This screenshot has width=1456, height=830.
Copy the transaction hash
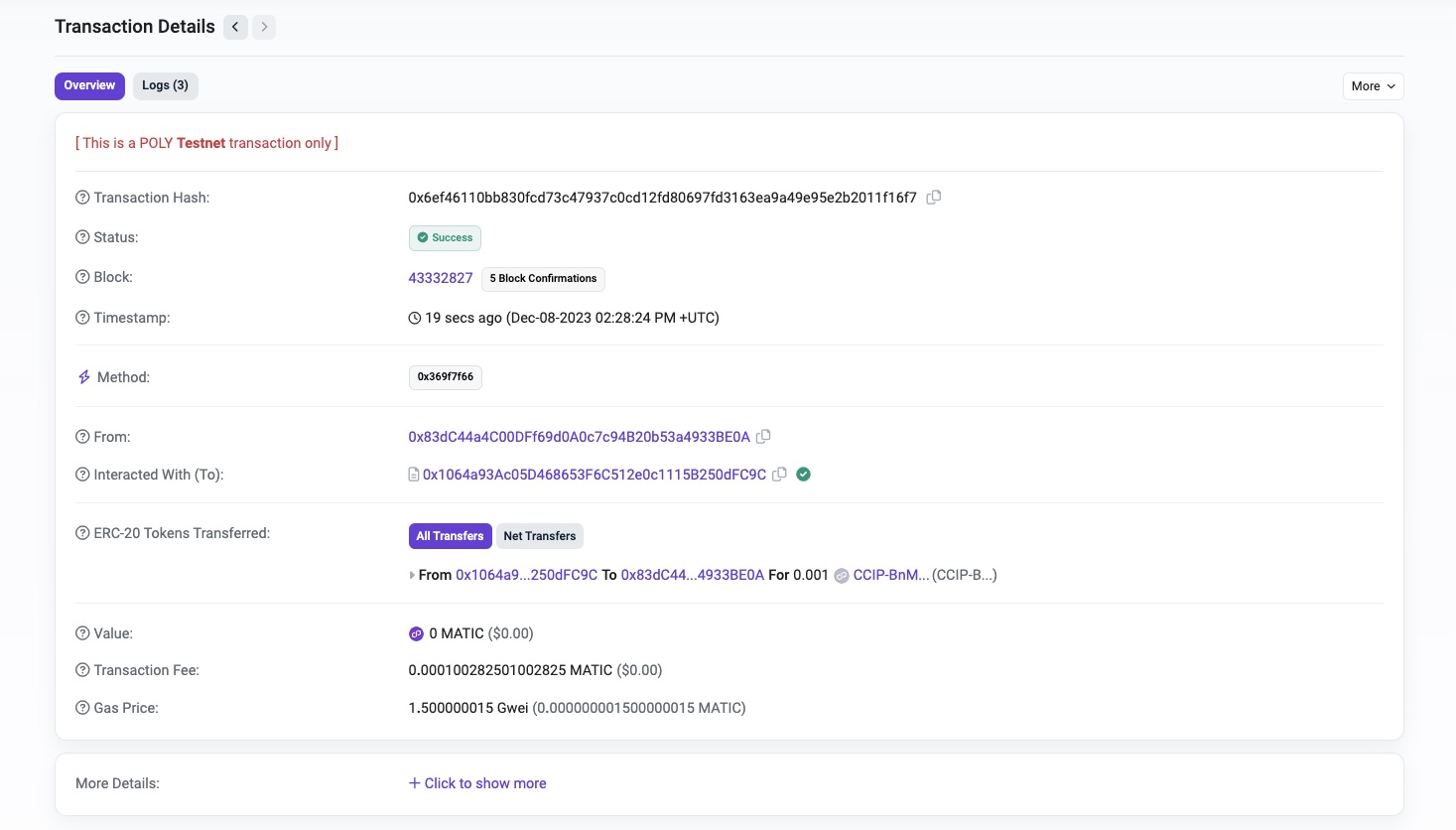pyautogui.click(x=934, y=198)
